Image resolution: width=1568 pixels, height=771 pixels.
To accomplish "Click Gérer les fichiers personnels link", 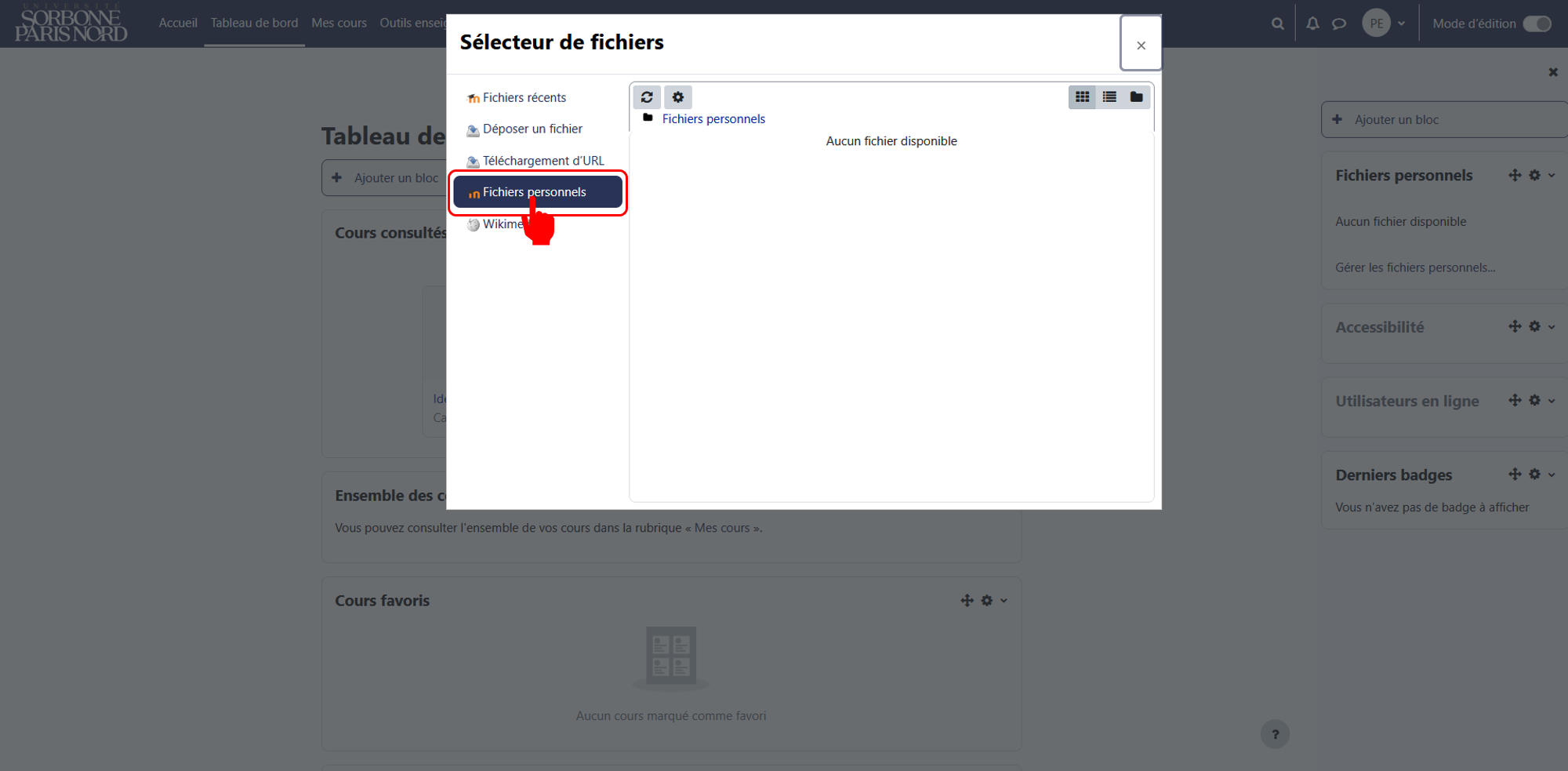I will point(1415,267).
